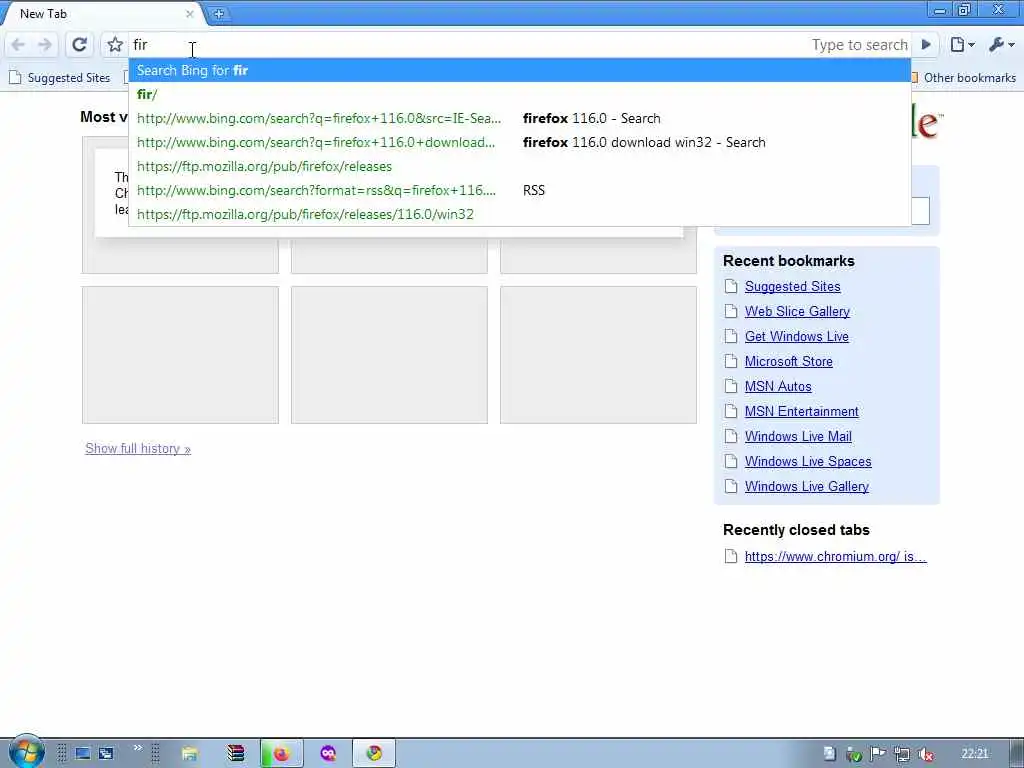Click the muted volume tray icon

925,754
